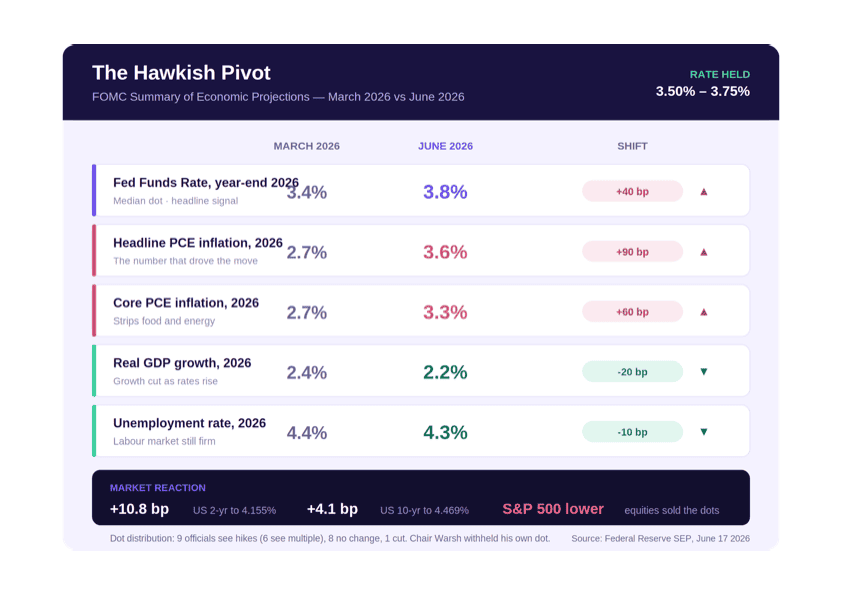
Task: Select the +90 bp shift pill
Action: click(632, 251)
